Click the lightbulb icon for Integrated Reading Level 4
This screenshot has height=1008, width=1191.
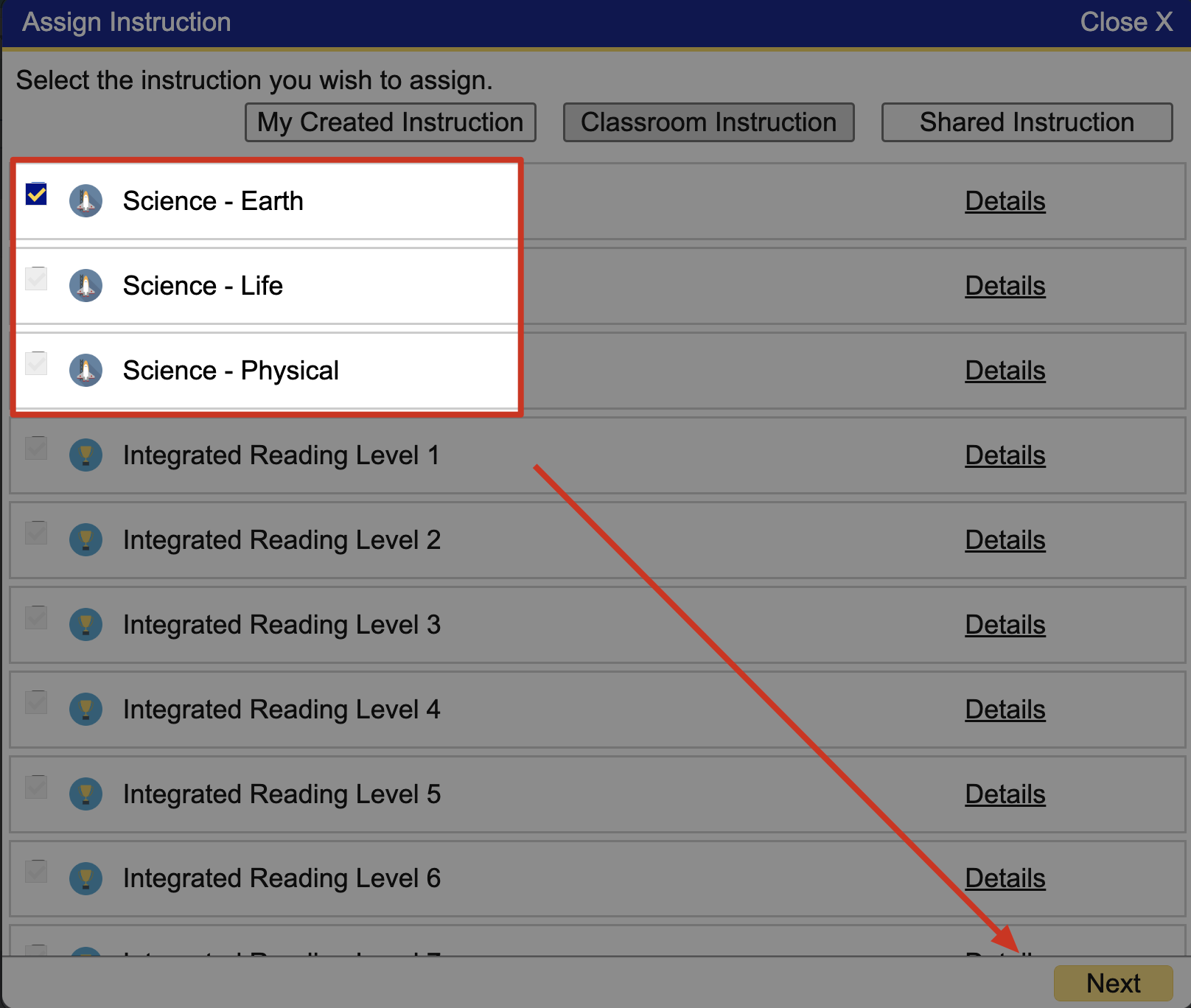point(86,709)
